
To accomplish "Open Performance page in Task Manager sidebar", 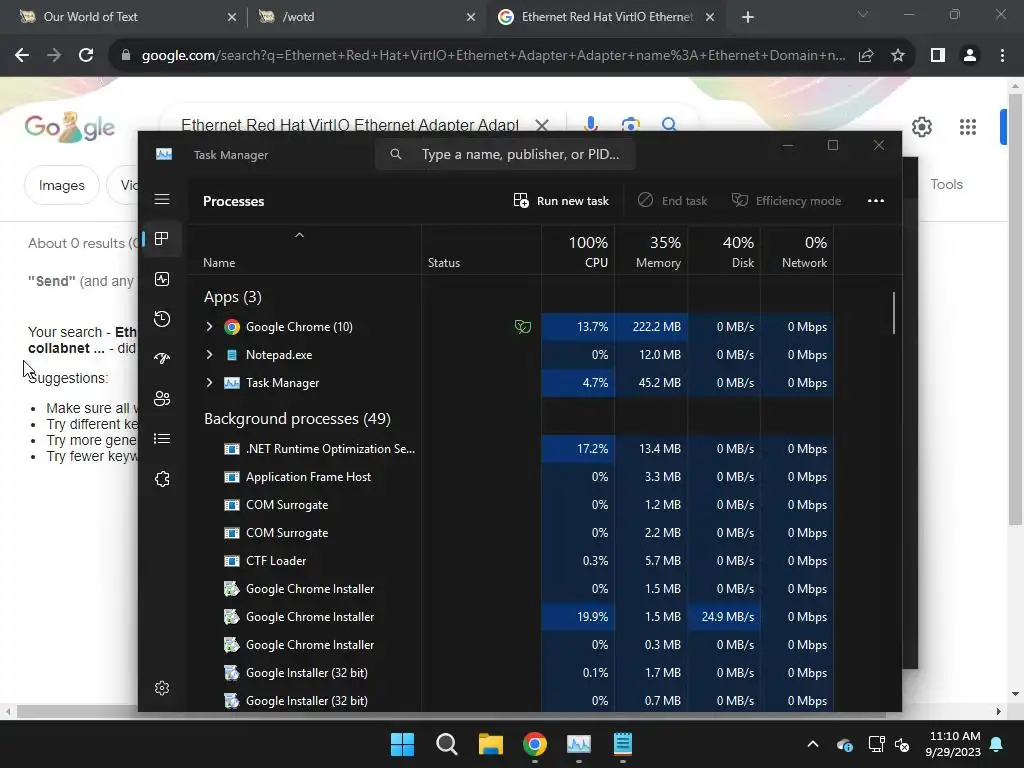I will click(x=162, y=279).
